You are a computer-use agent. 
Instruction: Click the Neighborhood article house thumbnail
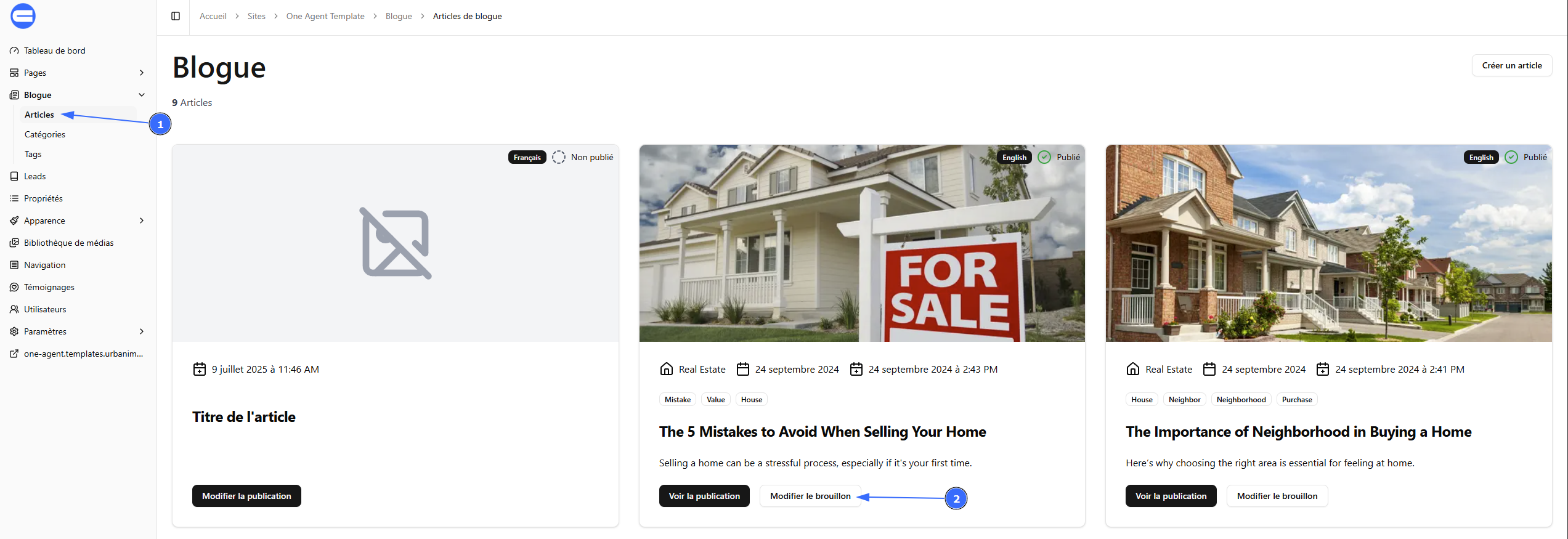click(x=1328, y=243)
